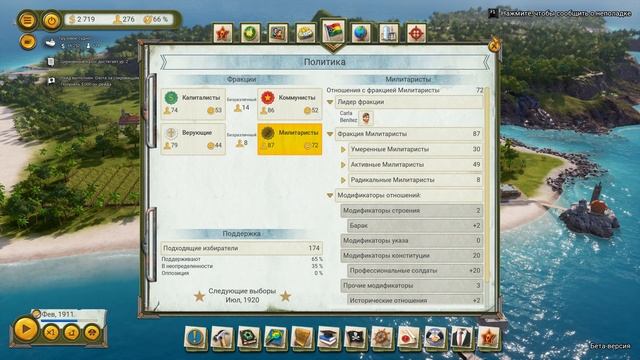Screen dimensions: 640x360
Task: Open the suit and tie icon
Action: tap(462, 338)
